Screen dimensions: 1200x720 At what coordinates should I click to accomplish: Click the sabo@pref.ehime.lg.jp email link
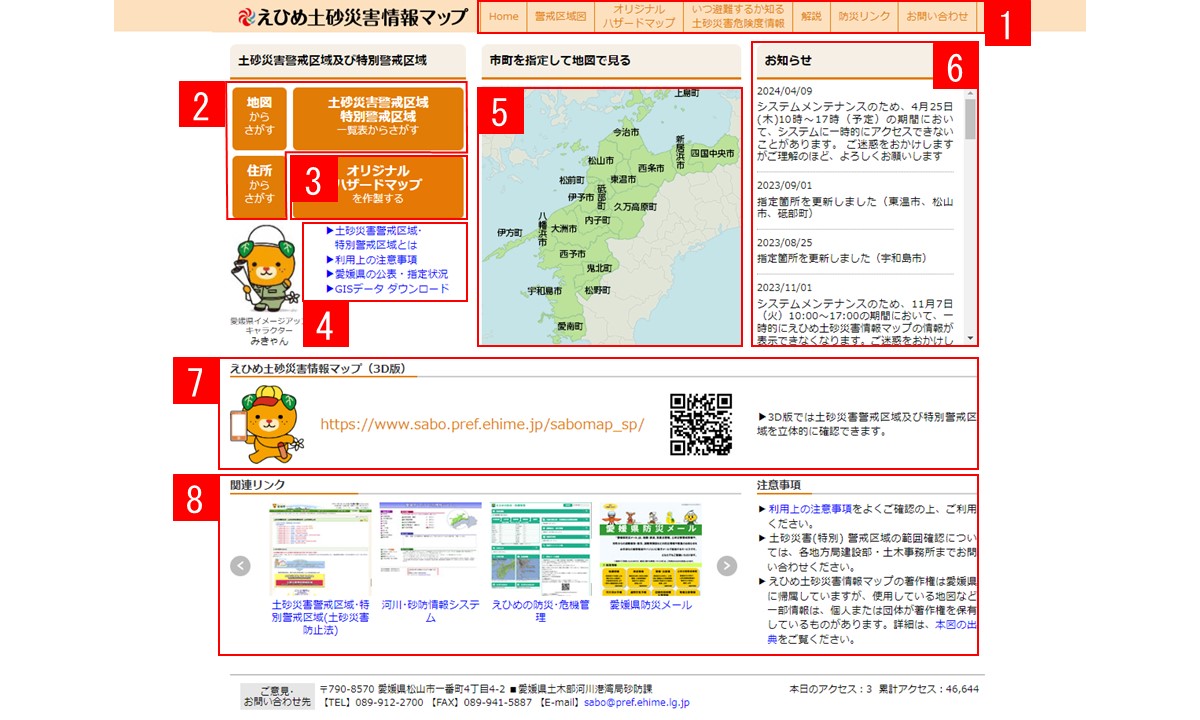click(x=636, y=703)
